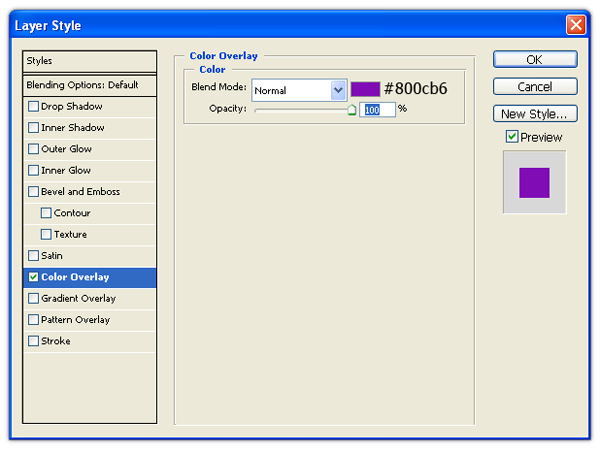Open the Styles list entry
Screen dimensions: 600x452
90,61
